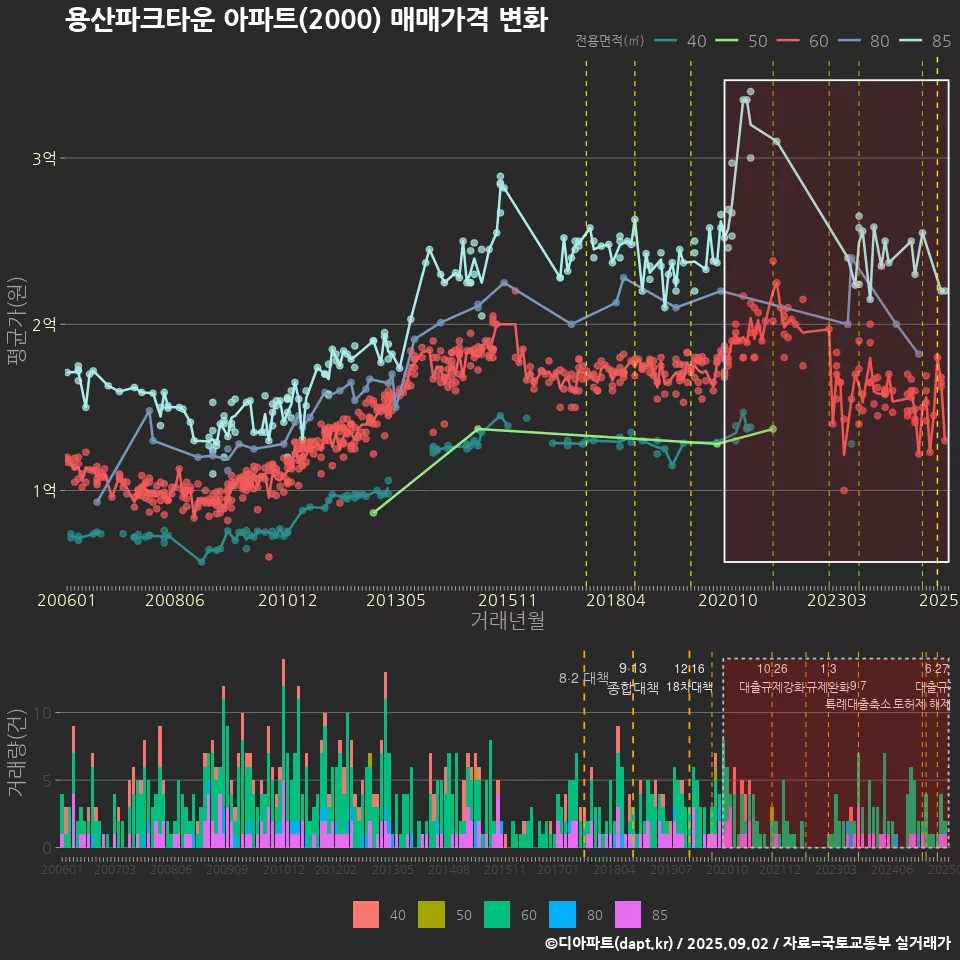Click the 0 label on volume axis
Screen dimensions: 960x960
click(x=47, y=848)
